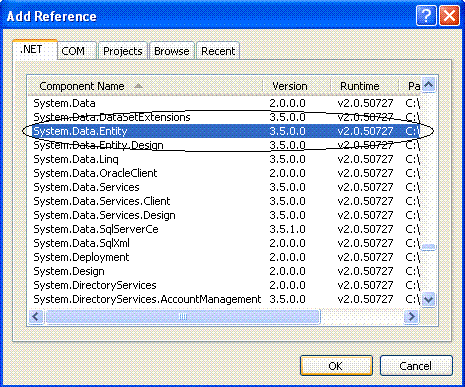Viewport: 465px width, 387px height.
Task: Click the help question mark button
Action: [426, 16]
